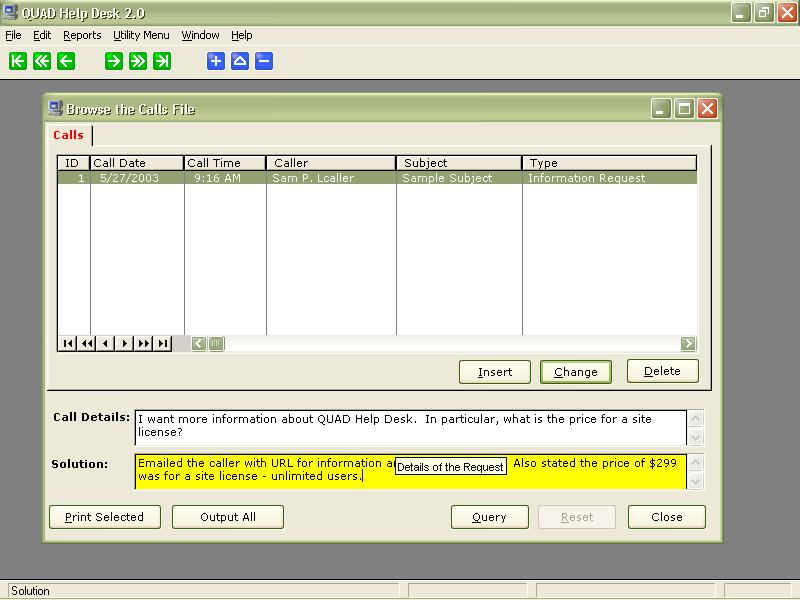Click inside the Call Details text field
This screenshot has width=800, height=600.
(x=411, y=428)
